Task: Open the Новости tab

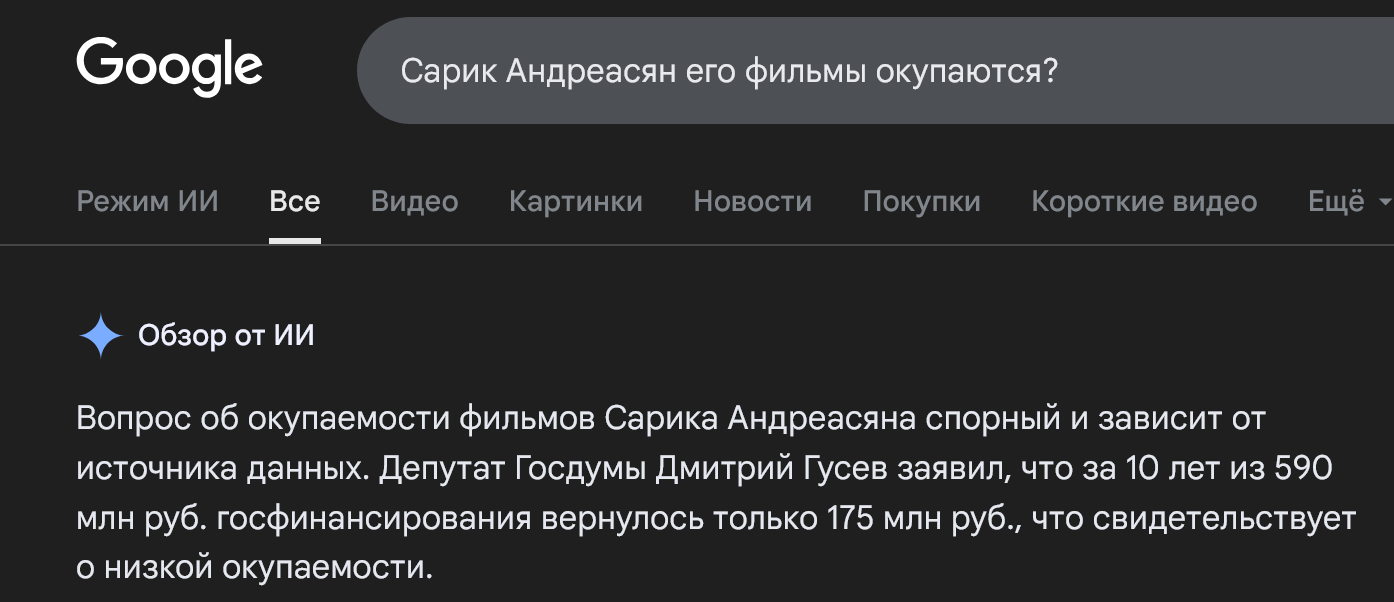Action: point(753,202)
